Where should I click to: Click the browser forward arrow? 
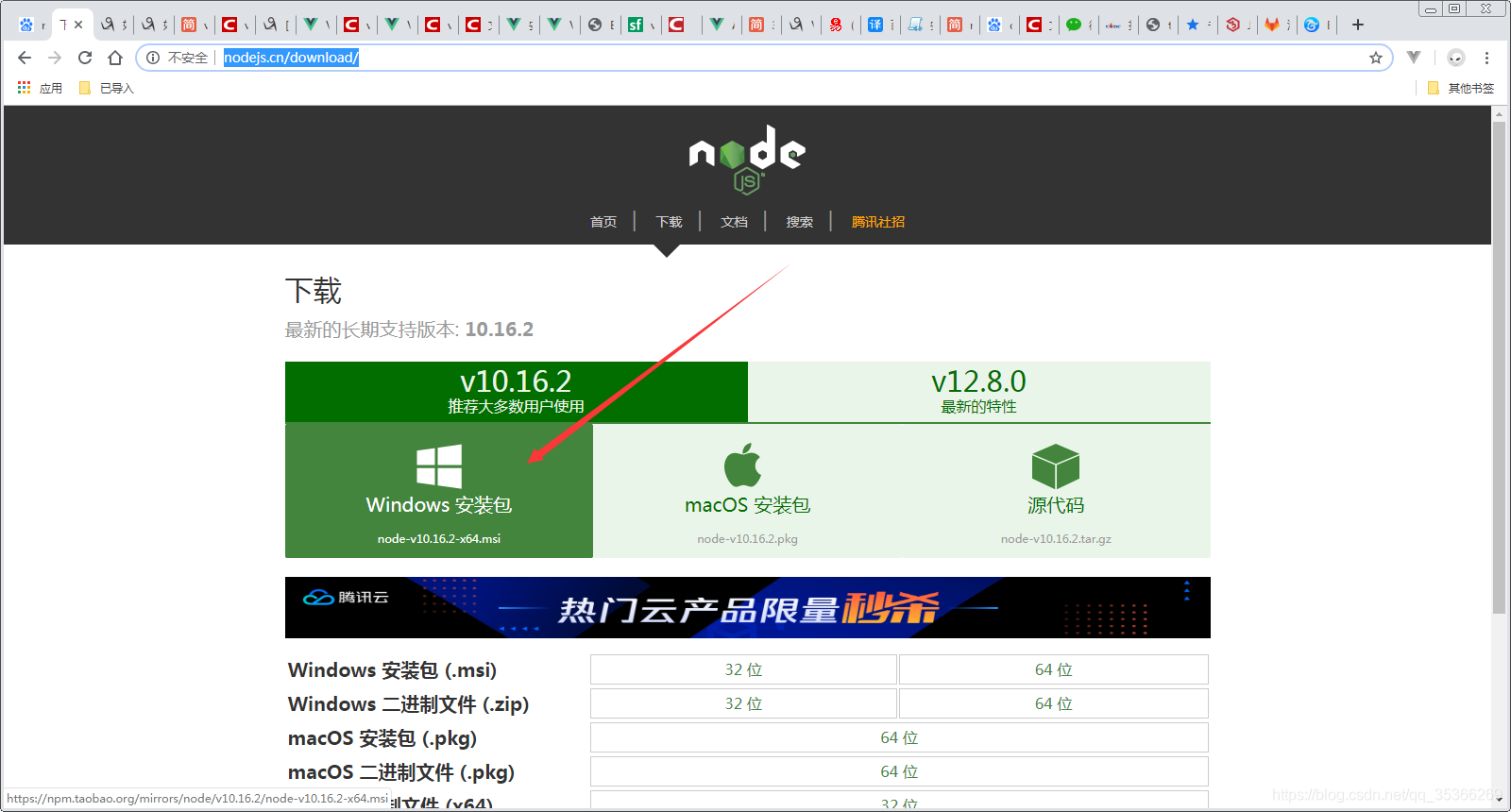click(x=55, y=58)
